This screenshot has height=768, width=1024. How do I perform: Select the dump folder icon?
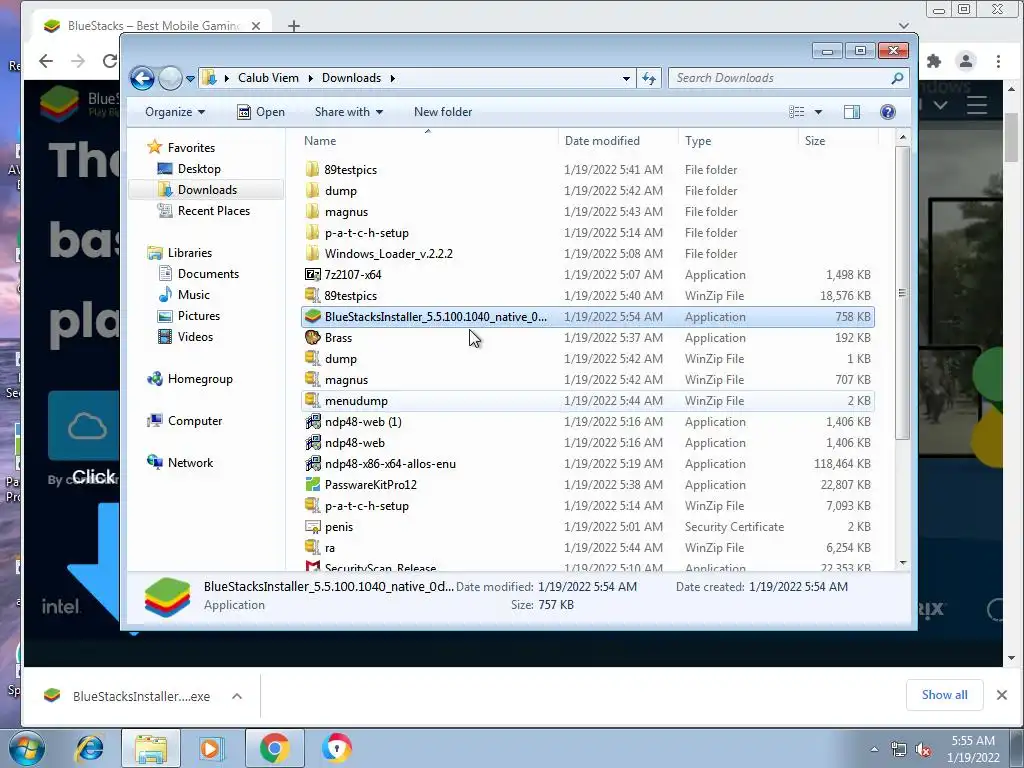coord(313,191)
